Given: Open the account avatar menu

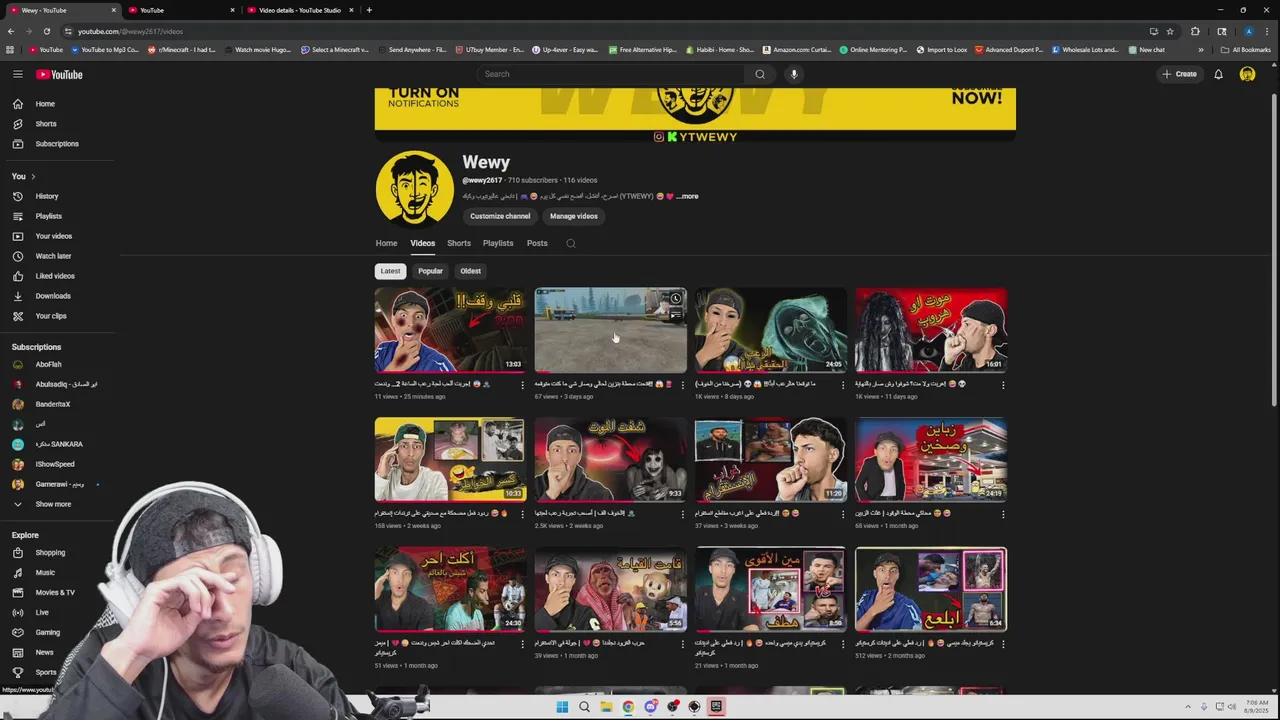Looking at the screenshot, I should [x=1247, y=74].
